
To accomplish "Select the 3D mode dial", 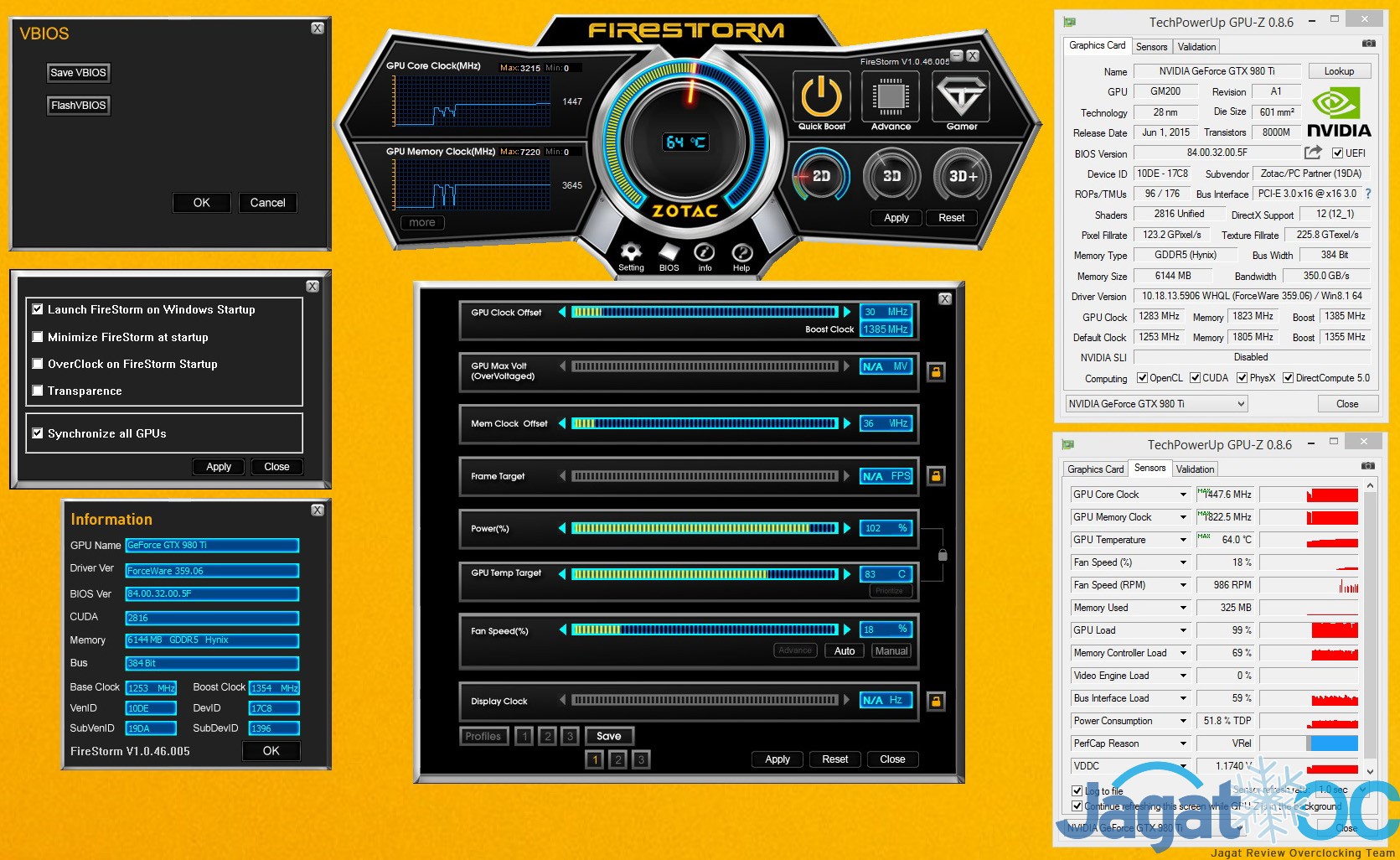I will (x=891, y=176).
